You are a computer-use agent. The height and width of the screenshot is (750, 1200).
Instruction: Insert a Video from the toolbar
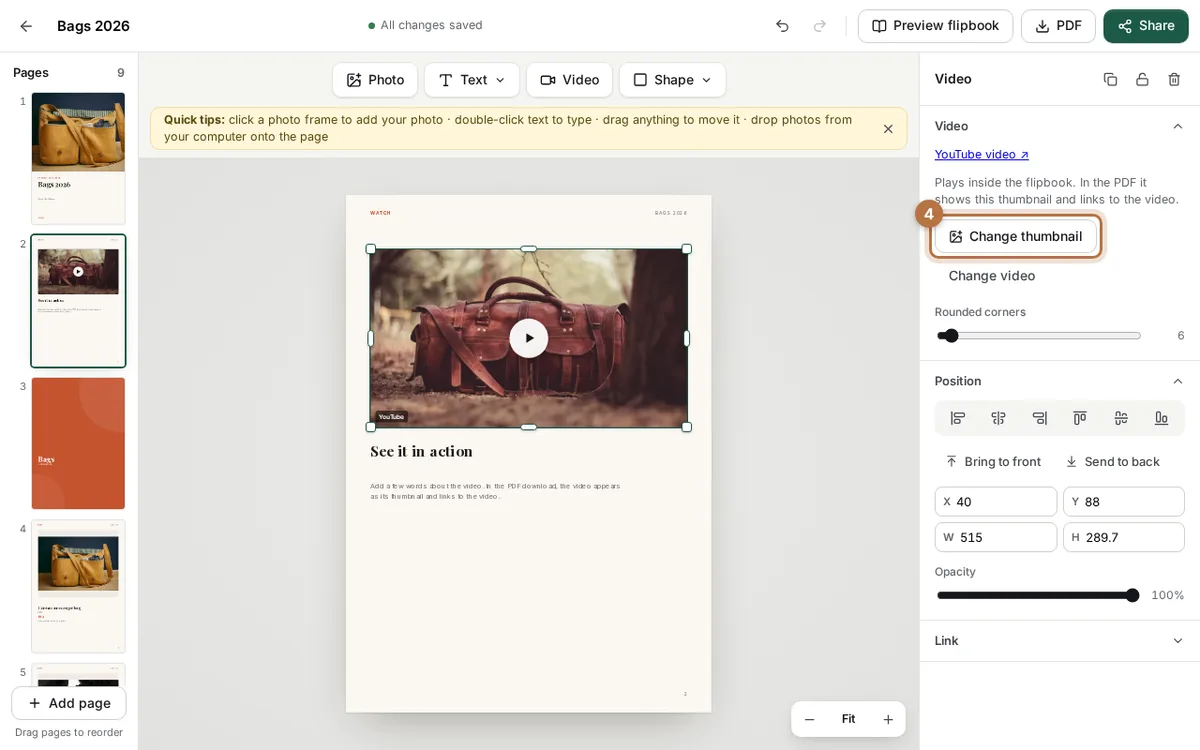pos(569,80)
